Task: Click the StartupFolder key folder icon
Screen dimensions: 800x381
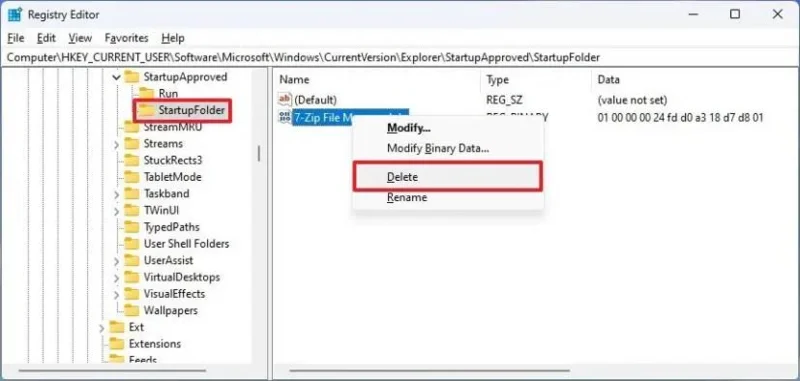Action: (x=147, y=110)
